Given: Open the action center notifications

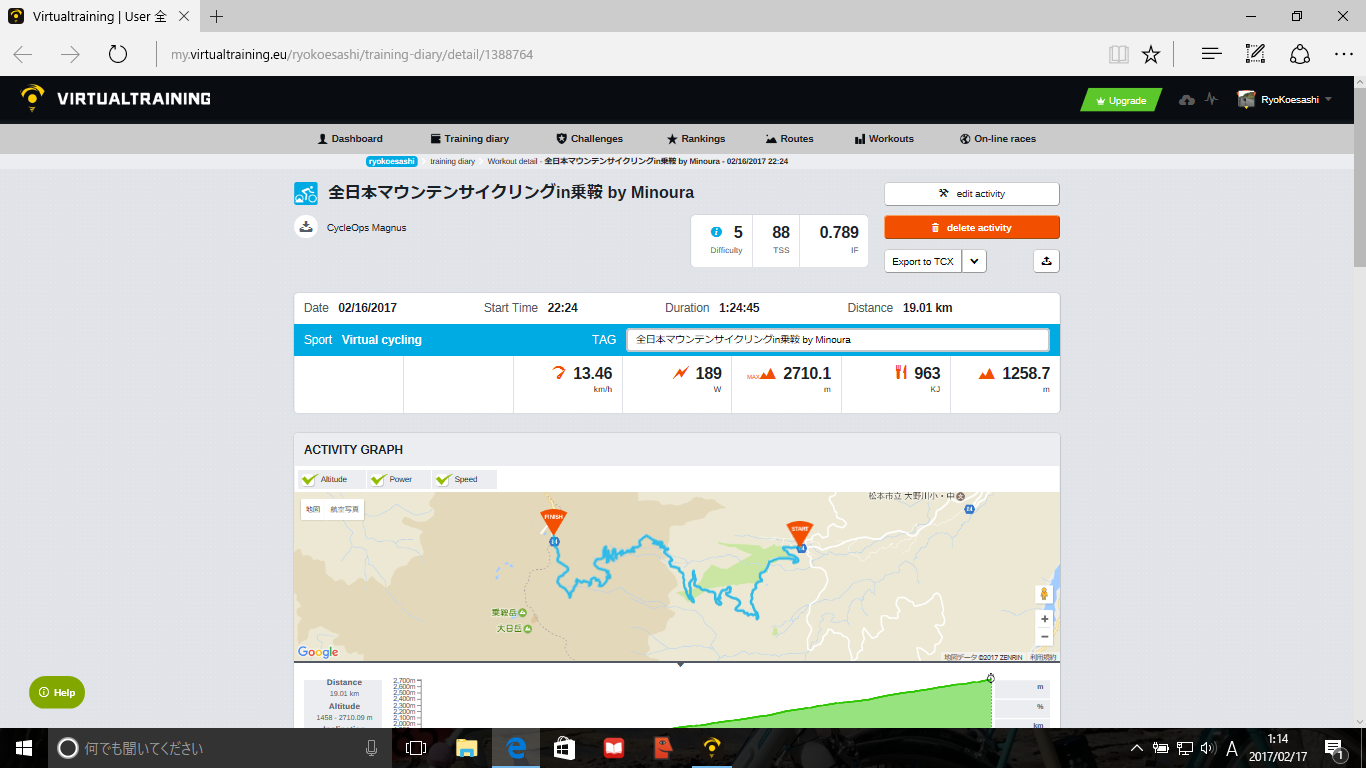Looking at the screenshot, I should point(1334,748).
